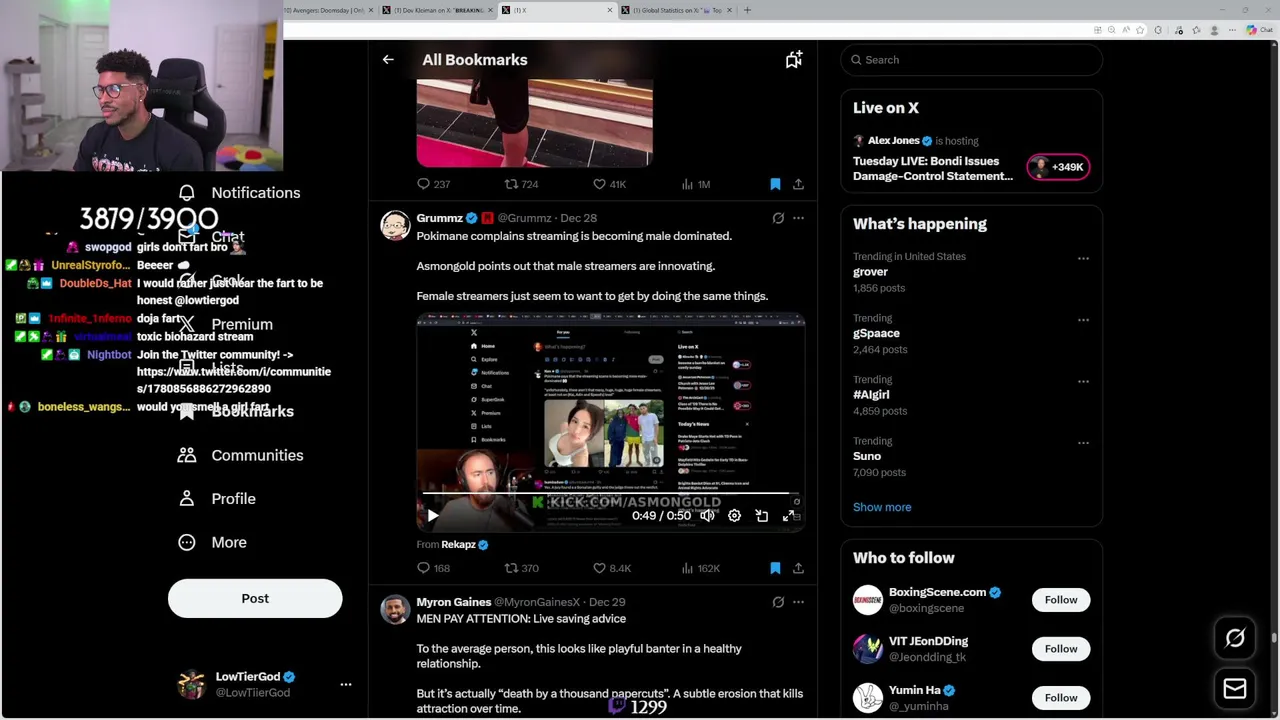Viewport: 1280px width, 720px height.
Task: Open Myron Gaines profile name
Action: [453, 602]
